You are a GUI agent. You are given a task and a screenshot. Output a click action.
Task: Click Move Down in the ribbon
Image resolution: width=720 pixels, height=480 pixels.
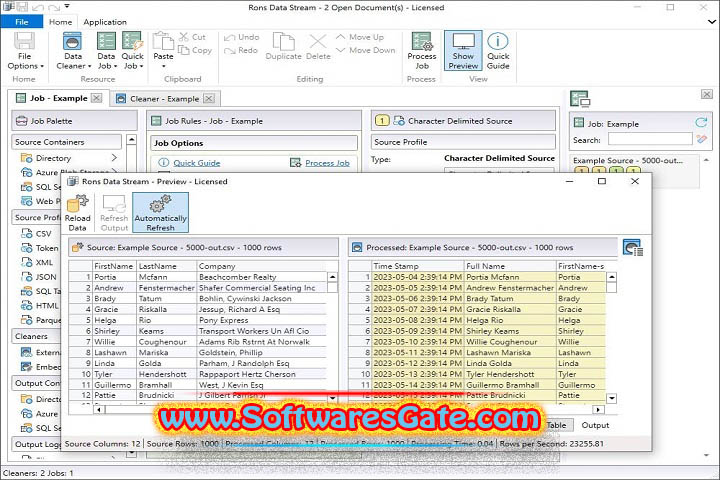[x=366, y=50]
